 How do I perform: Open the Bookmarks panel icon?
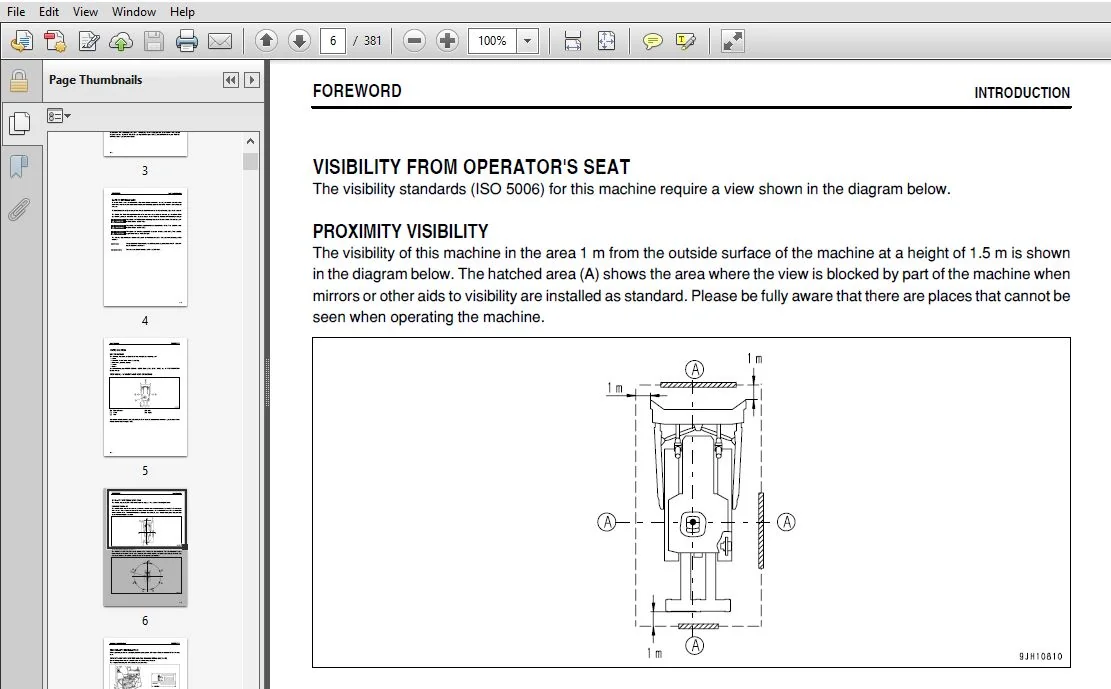[x=19, y=167]
